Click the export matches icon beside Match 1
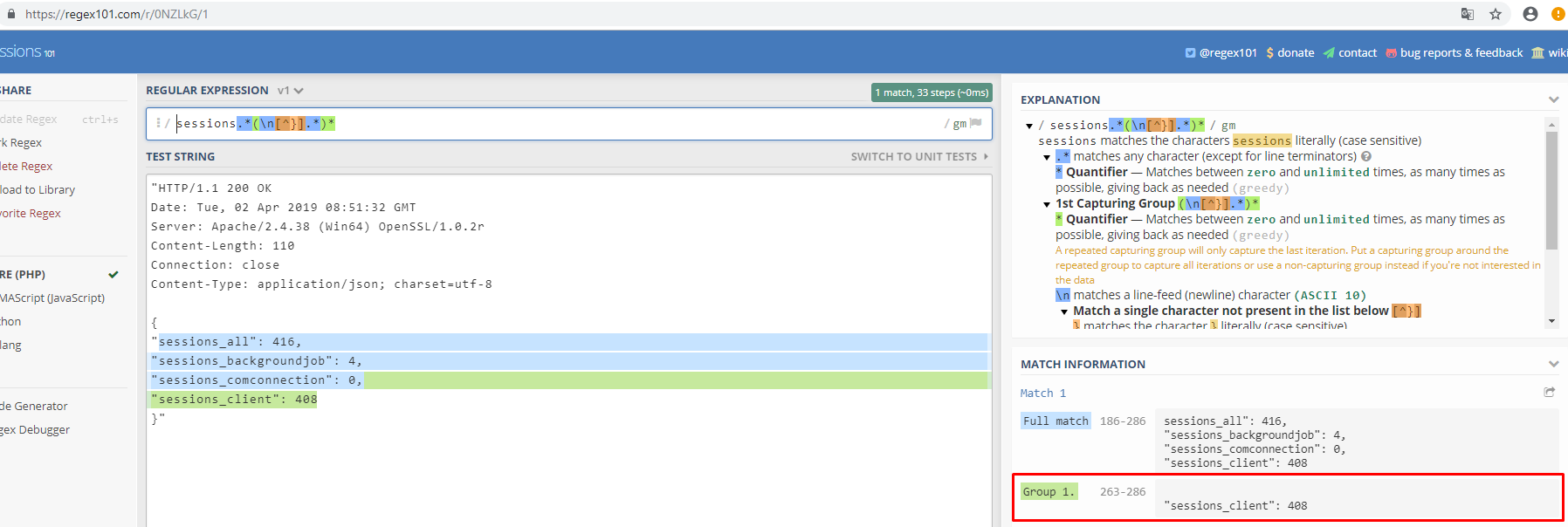The image size is (1568, 527). click(1549, 393)
